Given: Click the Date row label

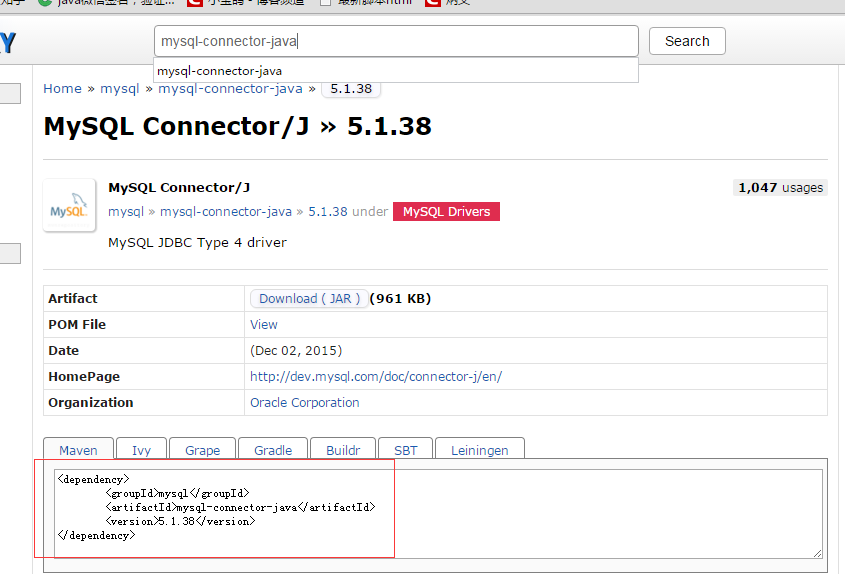Looking at the screenshot, I should coord(64,351).
